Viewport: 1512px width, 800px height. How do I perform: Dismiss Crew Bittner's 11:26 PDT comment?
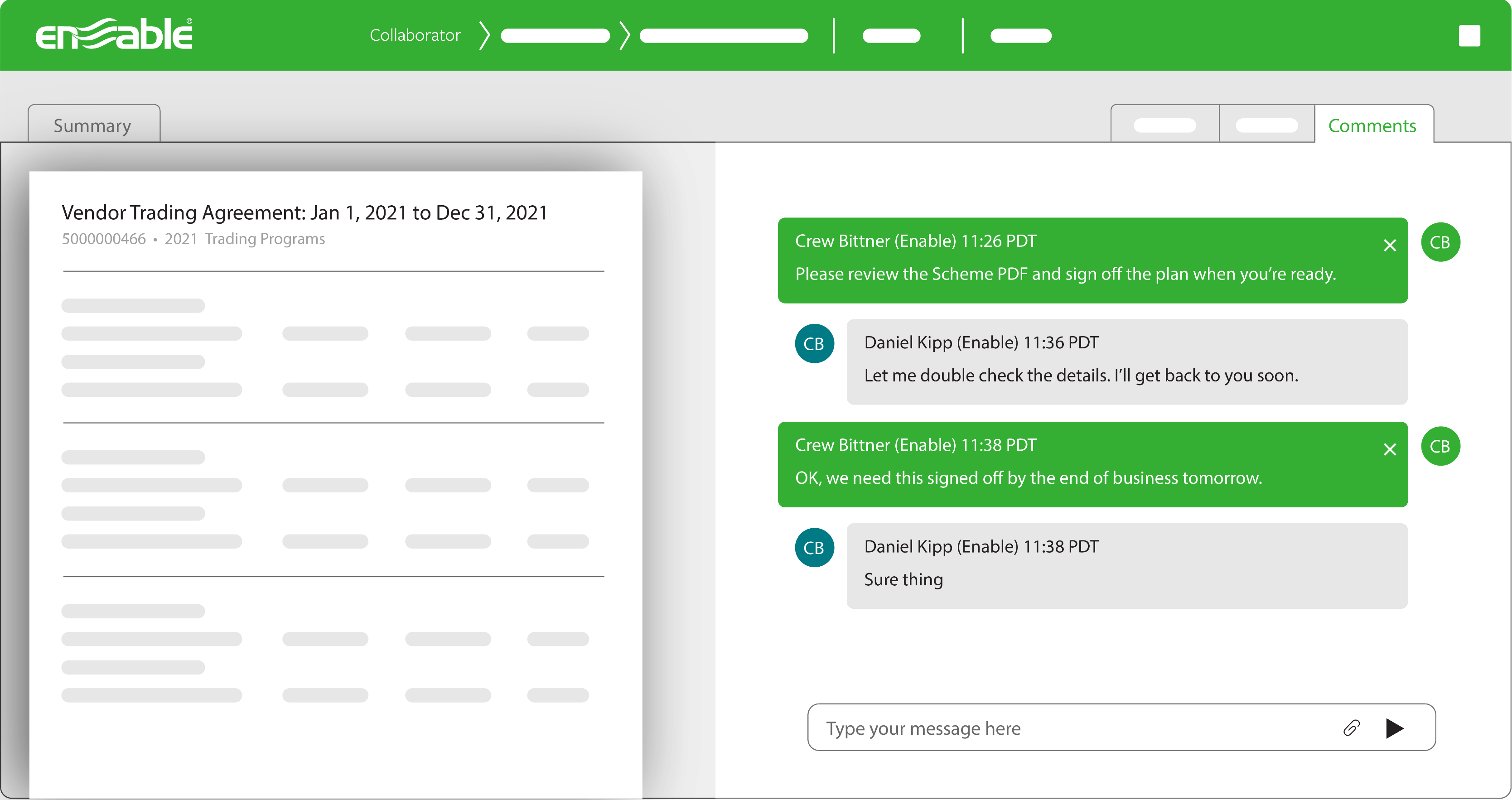[x=1389, y=246]
